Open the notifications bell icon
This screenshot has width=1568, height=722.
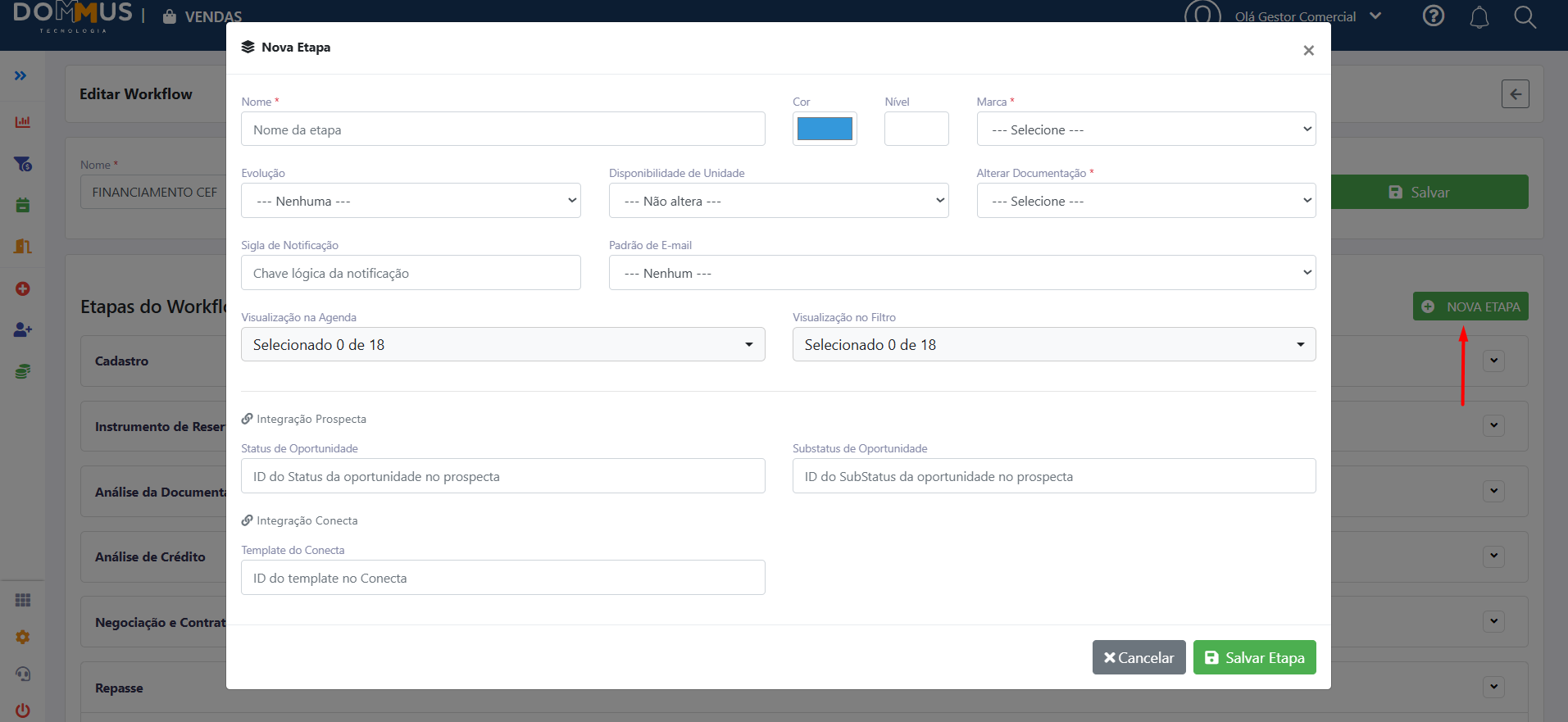(1479, 17)
